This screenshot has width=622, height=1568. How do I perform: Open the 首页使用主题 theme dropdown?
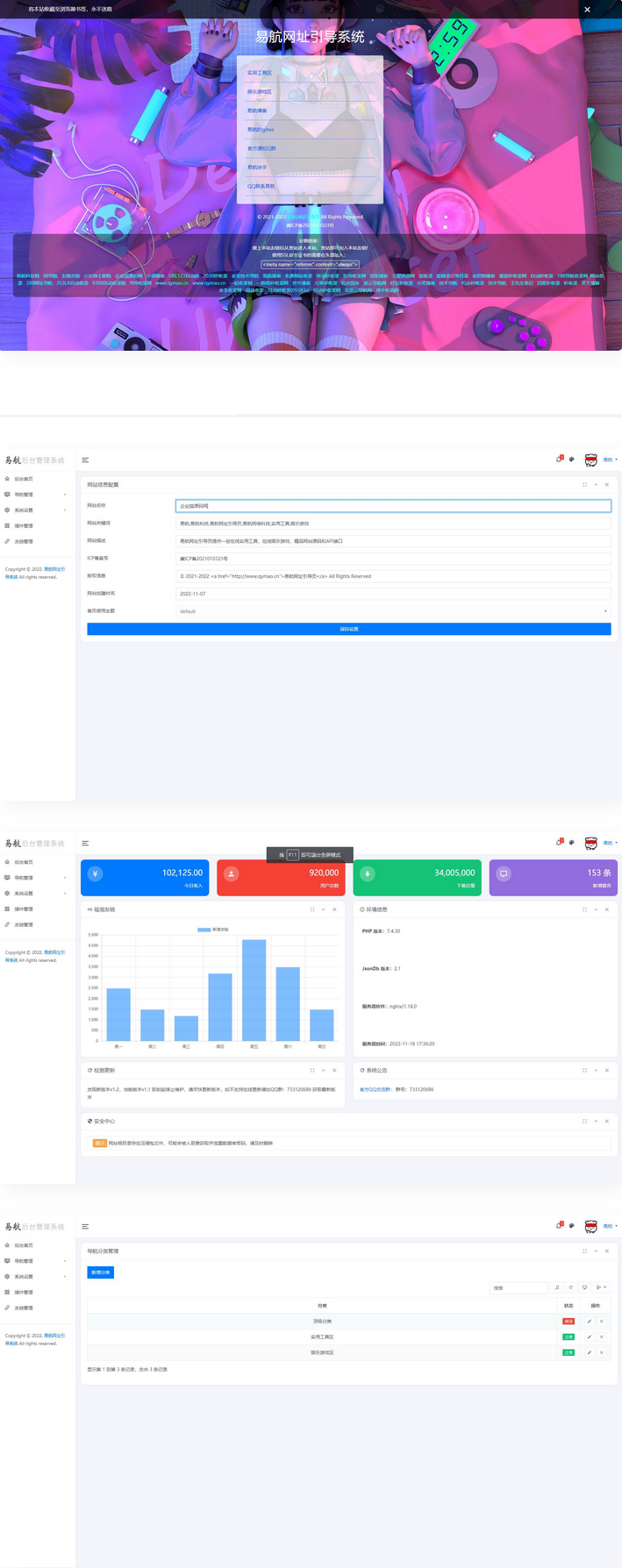pos(393,611)
